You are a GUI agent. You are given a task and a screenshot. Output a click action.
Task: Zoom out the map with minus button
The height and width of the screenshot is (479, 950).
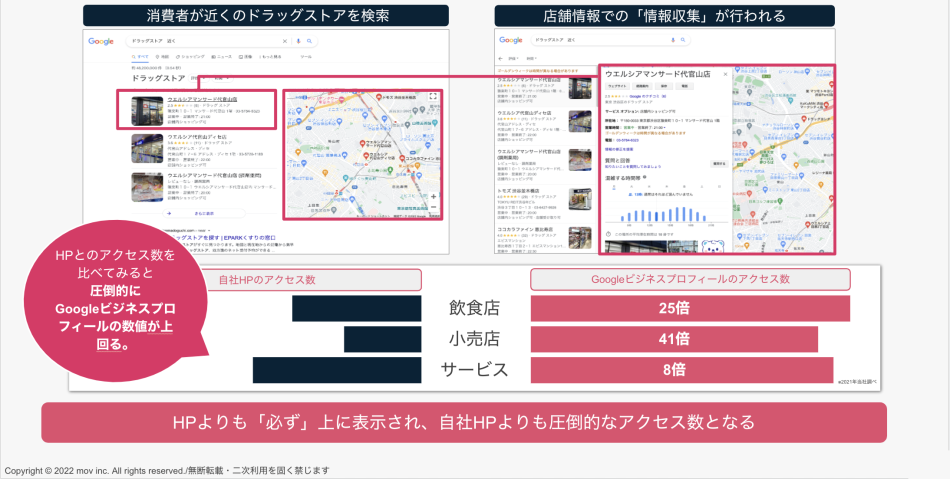point(433,208)
